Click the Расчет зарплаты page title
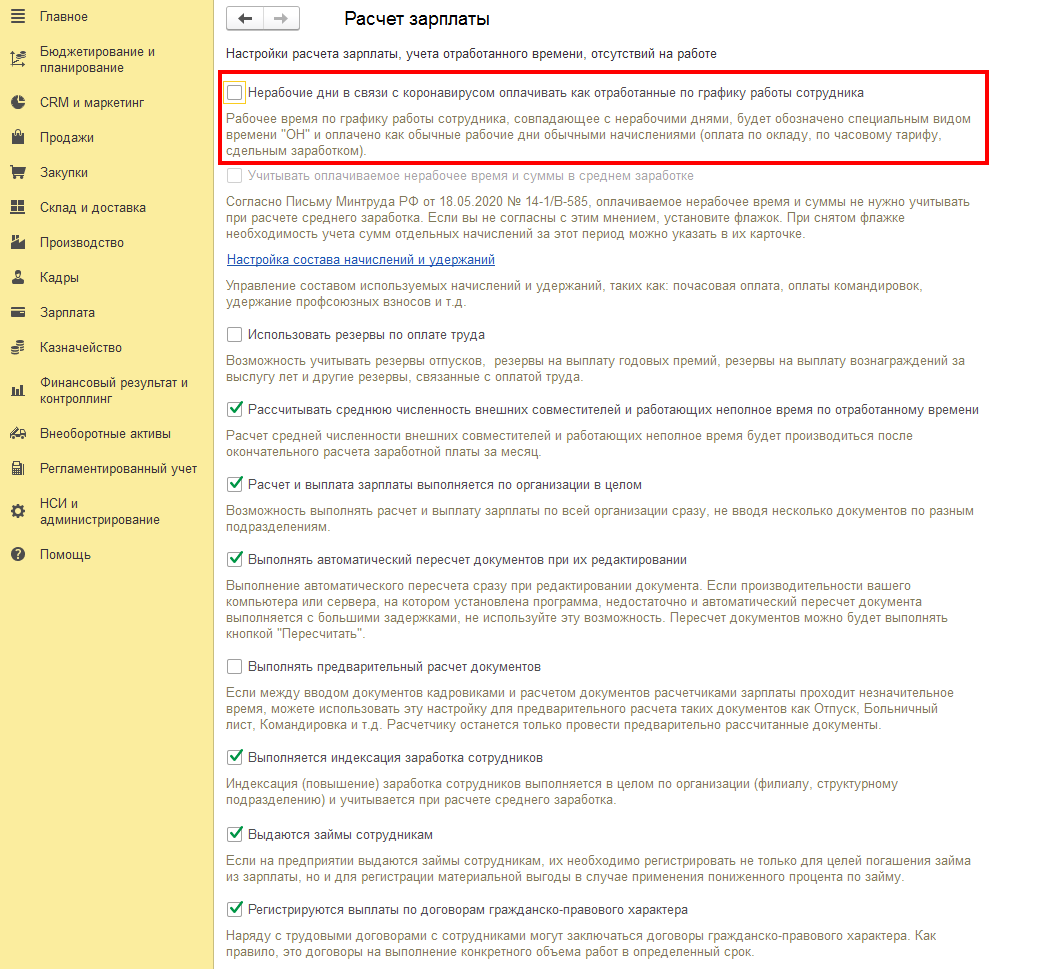This screenshot has height=969, width=1054. (x=417, y=19)
